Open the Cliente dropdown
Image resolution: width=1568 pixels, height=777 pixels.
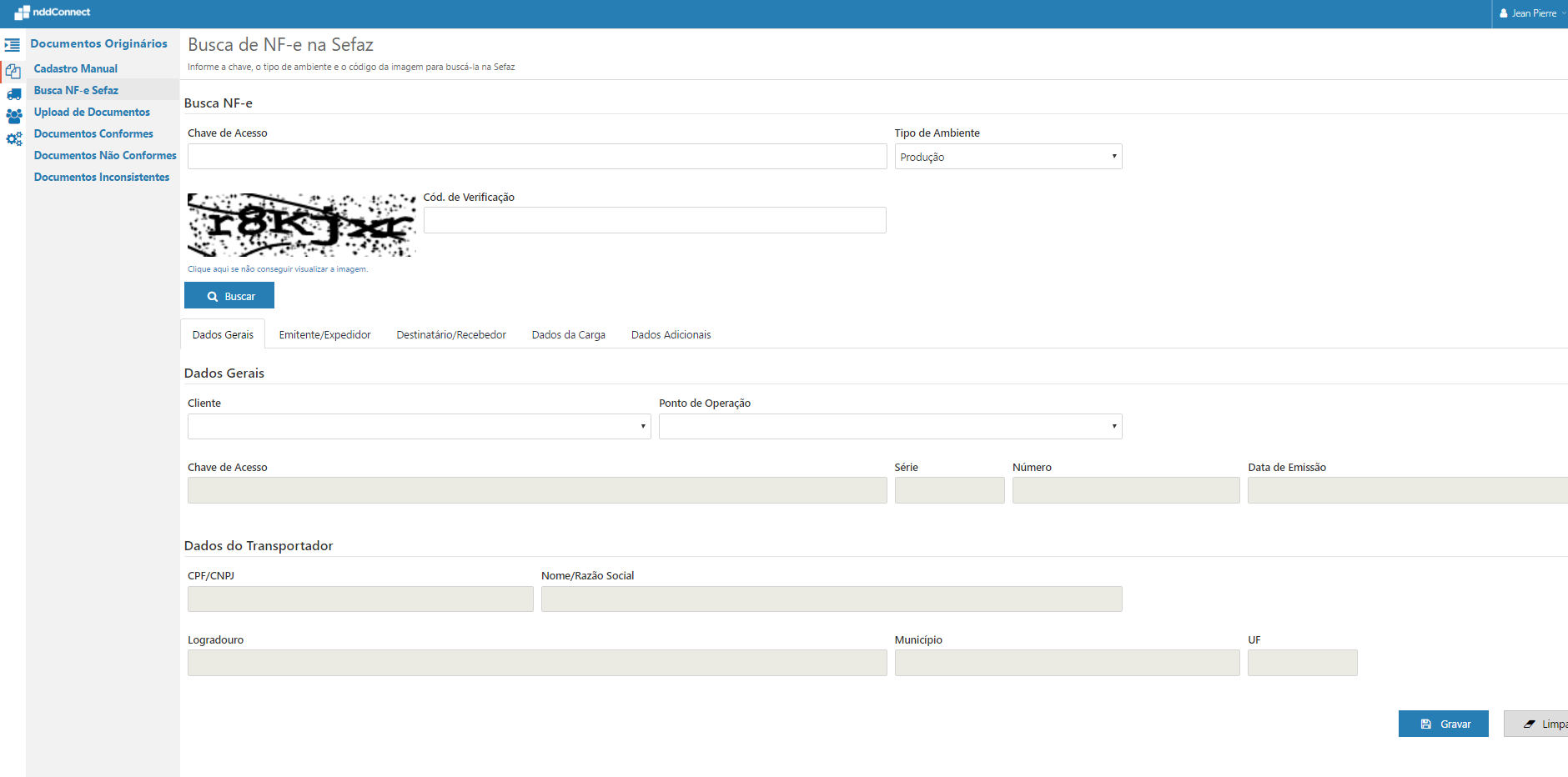[419, 427]
